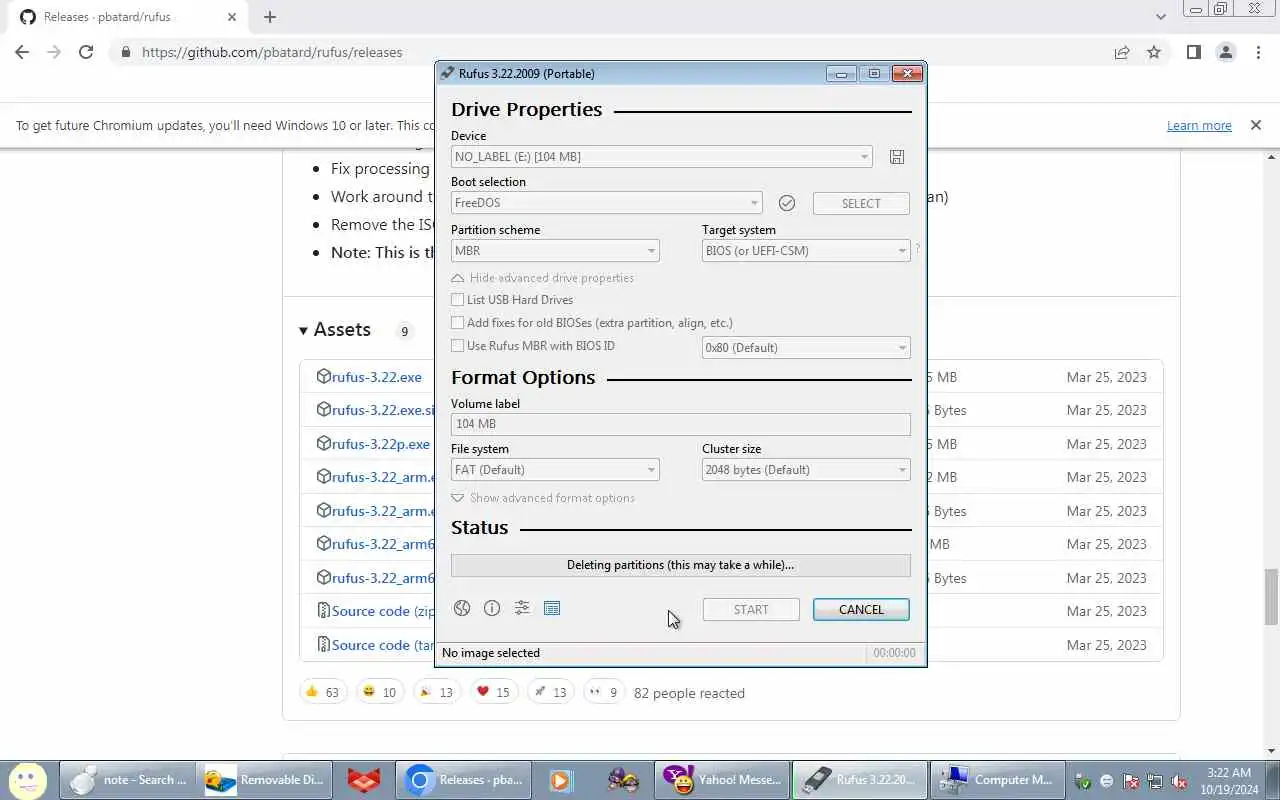Enable Add fixes for old BIOSes checkbox

tap(458, 323)
